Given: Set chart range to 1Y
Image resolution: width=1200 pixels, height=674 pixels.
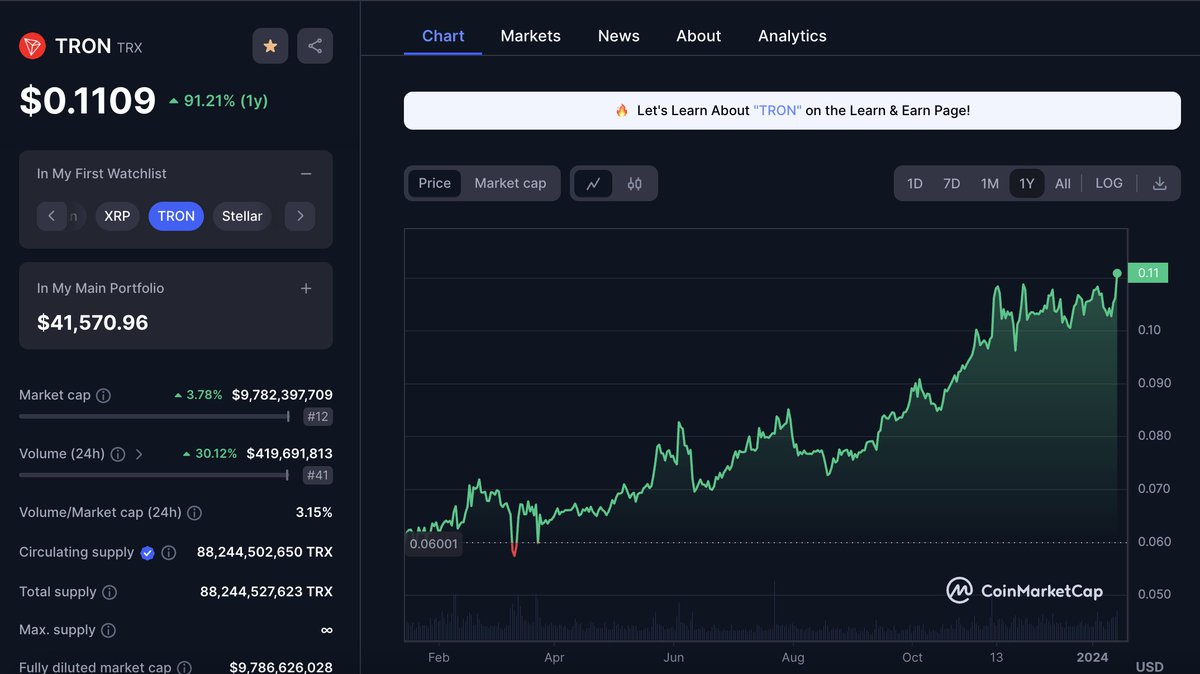Looking at the screenshot, I should tap(1027, 183).
